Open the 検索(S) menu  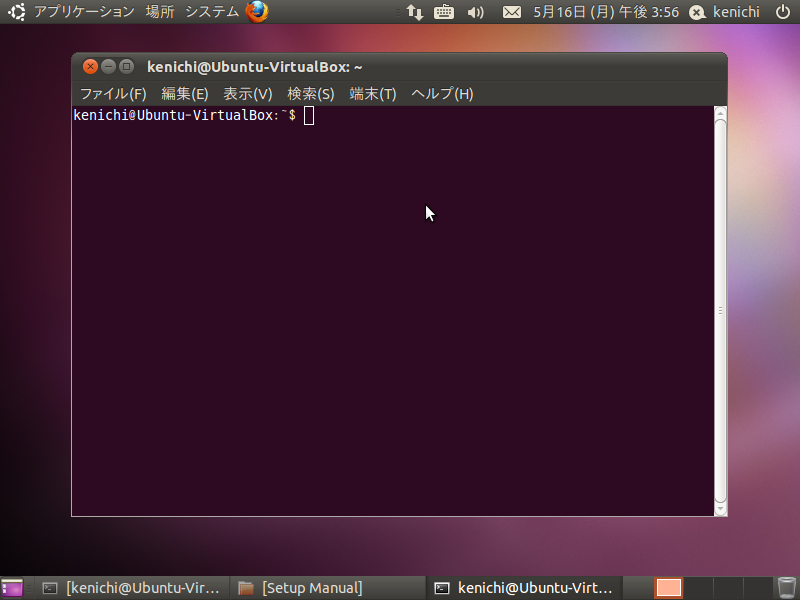click(x=311, y=94)
